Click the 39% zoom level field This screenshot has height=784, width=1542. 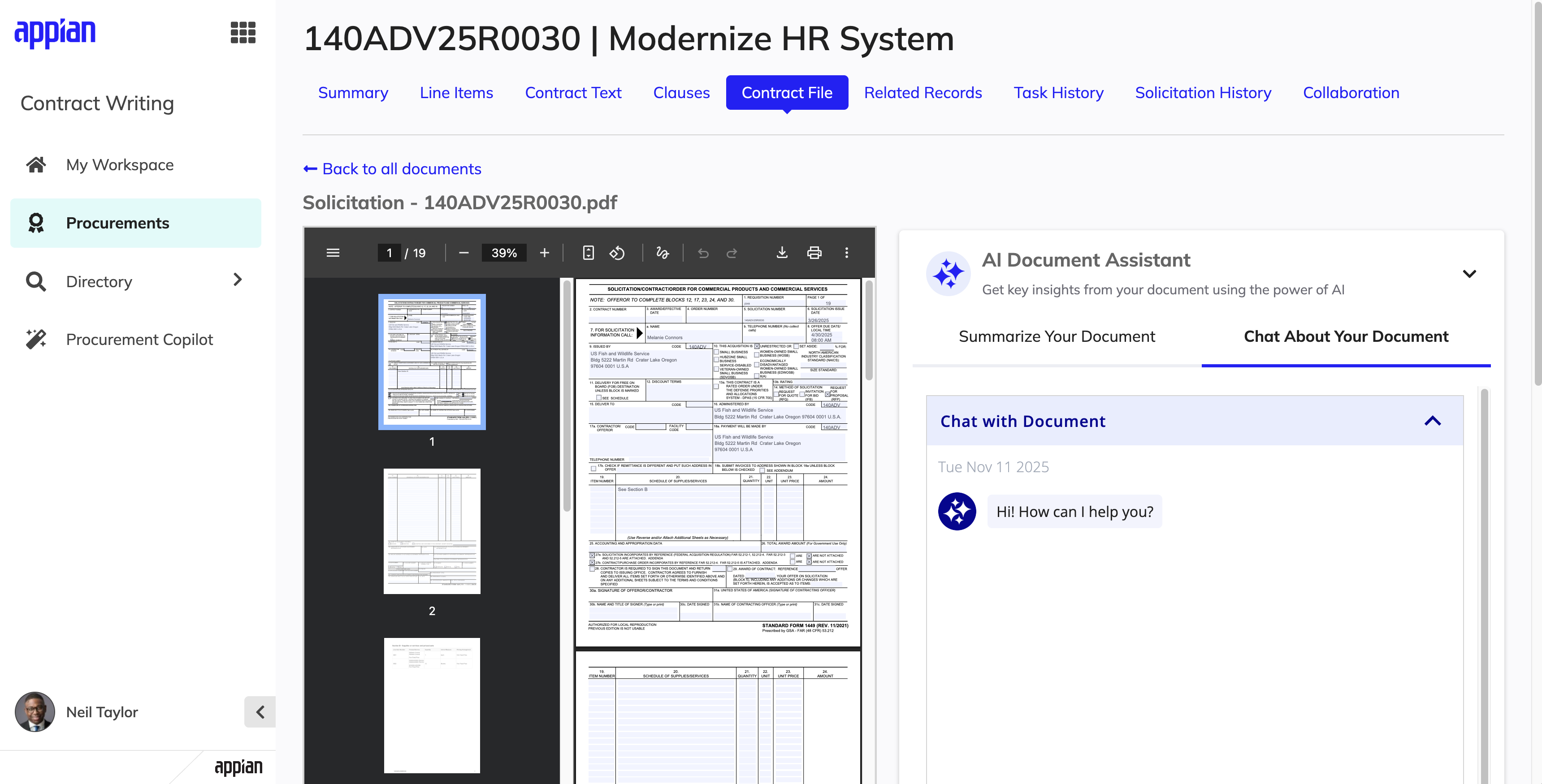tap(504, 253)
